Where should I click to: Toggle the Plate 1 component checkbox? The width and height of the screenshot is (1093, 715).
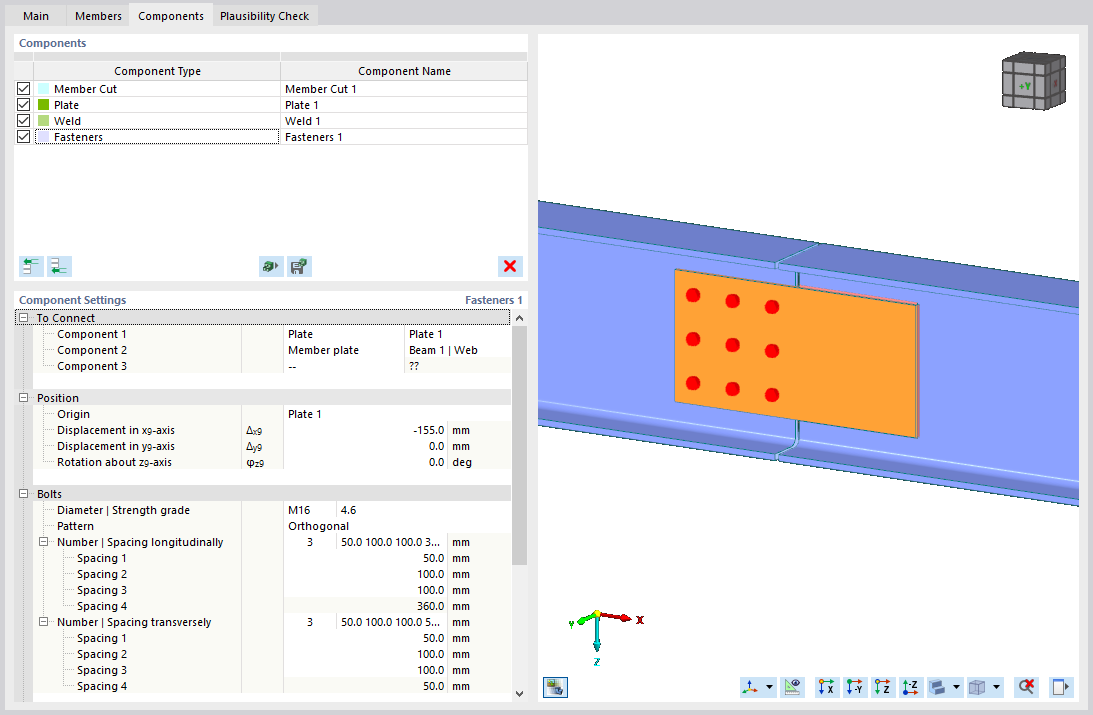[22, 104]
